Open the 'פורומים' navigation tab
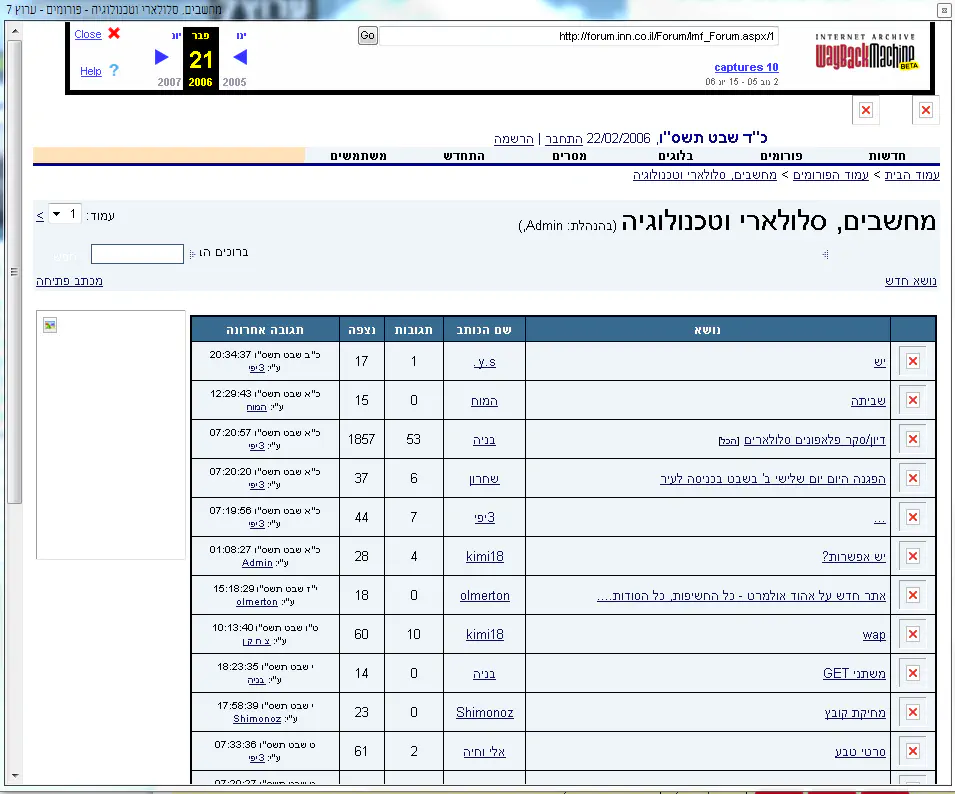Screen dimensions: 955x794 (x=787, y=156)
